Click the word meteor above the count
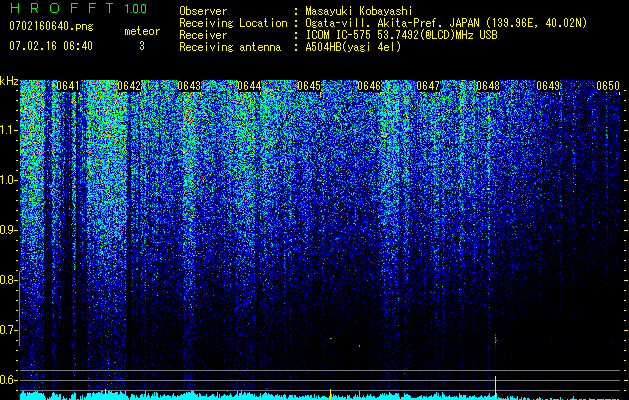Viewport: 629px width, 400px height. click(x=142, y=31)
